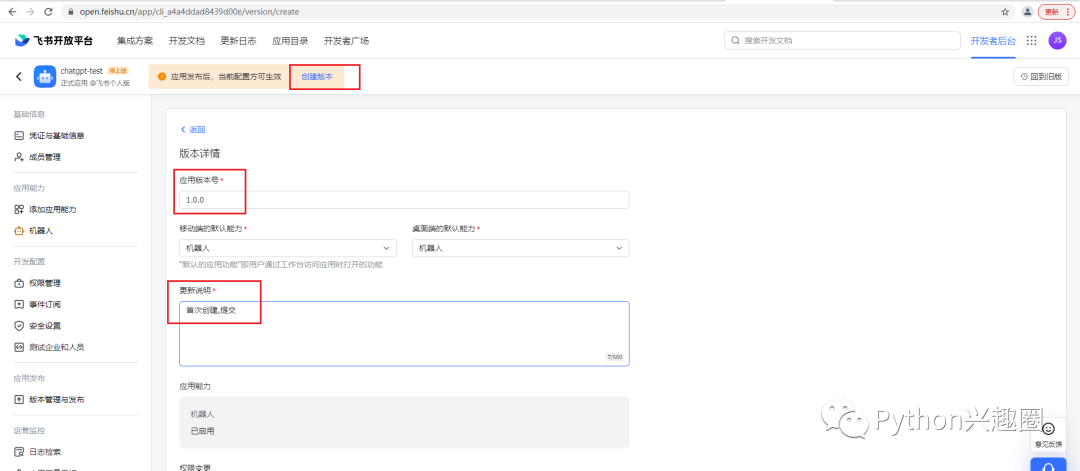
Task: Click the blue support chat button
Action: pos(1047,465)
